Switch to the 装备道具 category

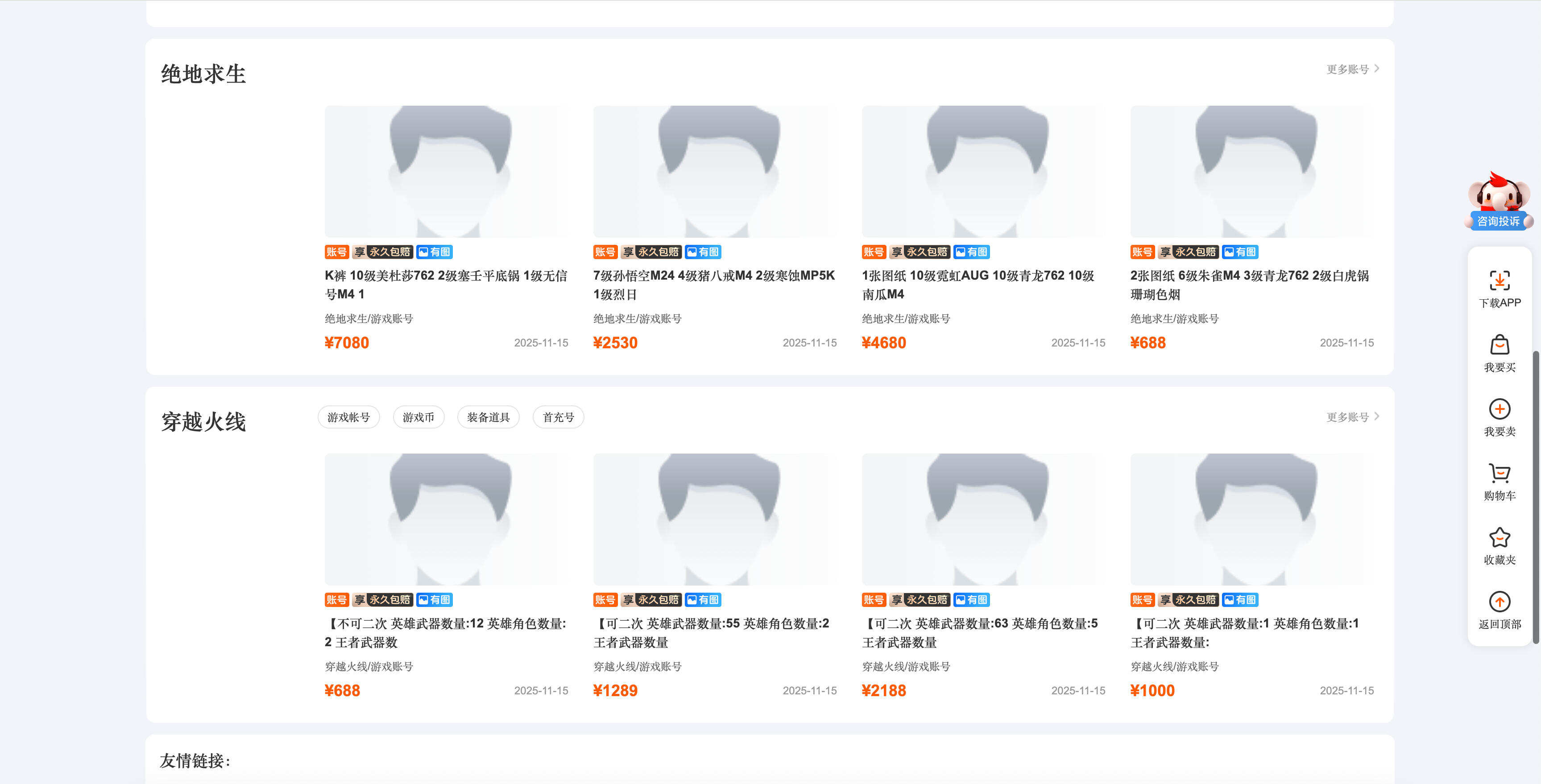click(488, 417)
